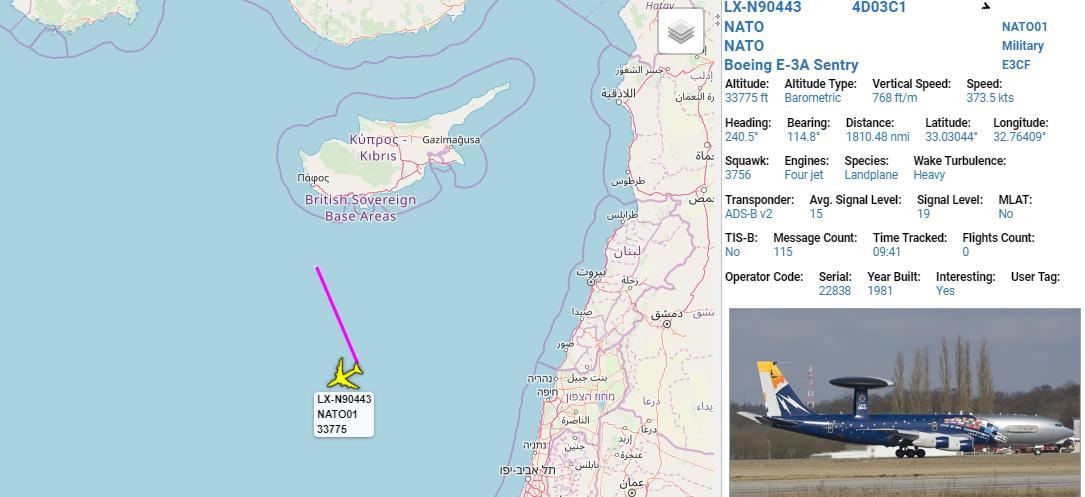Click the British Sovereign Base Areas label
The image size is (1085, 497).
pyautogui.click(x=361, y=208)
